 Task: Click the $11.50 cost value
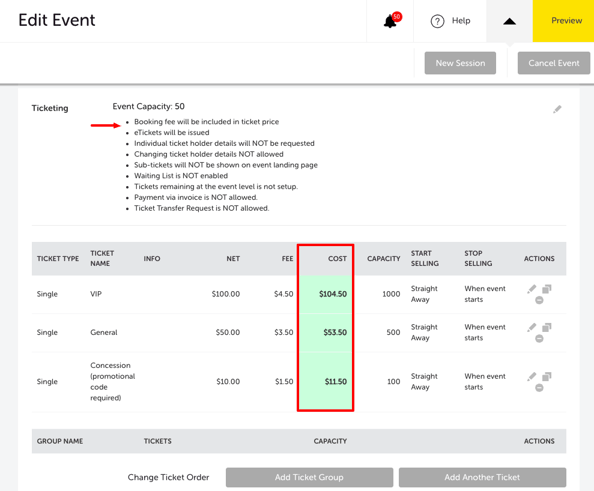[336, 382]
